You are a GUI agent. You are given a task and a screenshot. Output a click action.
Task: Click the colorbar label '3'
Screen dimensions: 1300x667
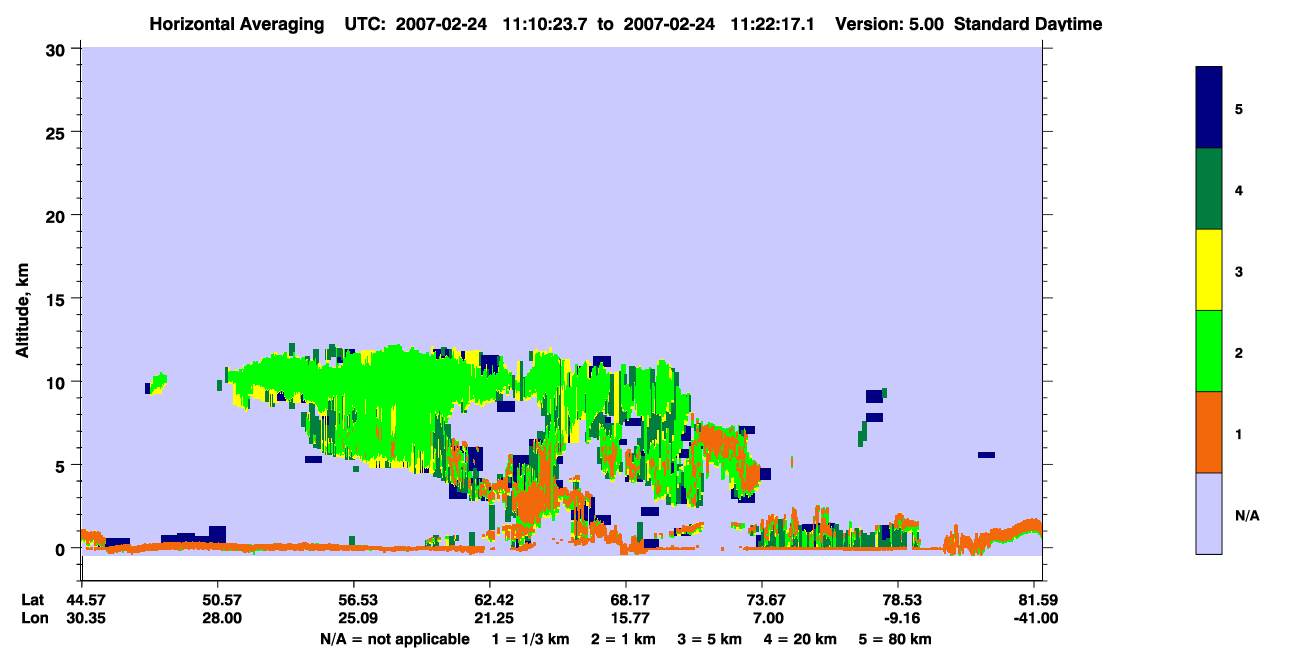pos(1239,271)
